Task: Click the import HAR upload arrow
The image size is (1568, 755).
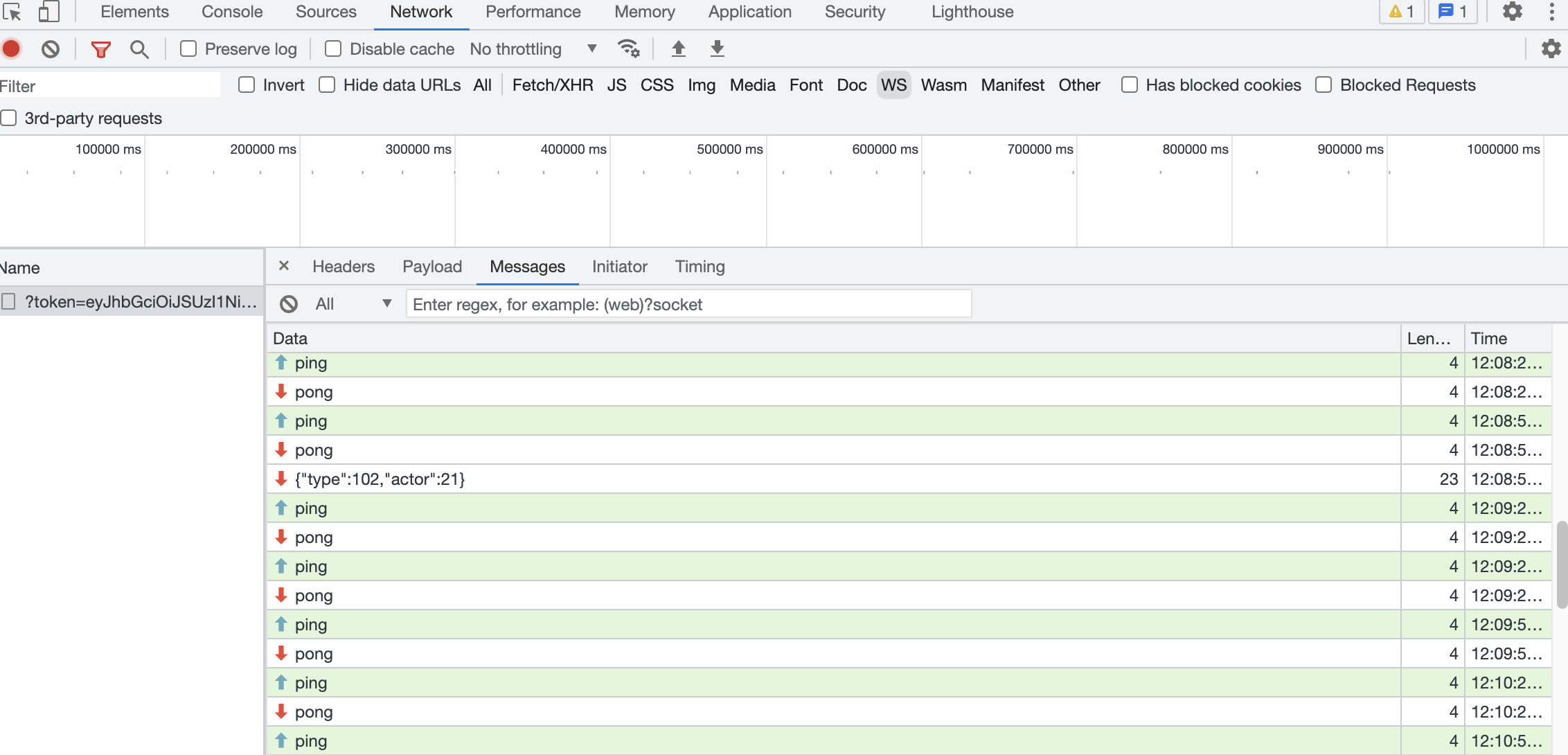Action: [679, 48]
